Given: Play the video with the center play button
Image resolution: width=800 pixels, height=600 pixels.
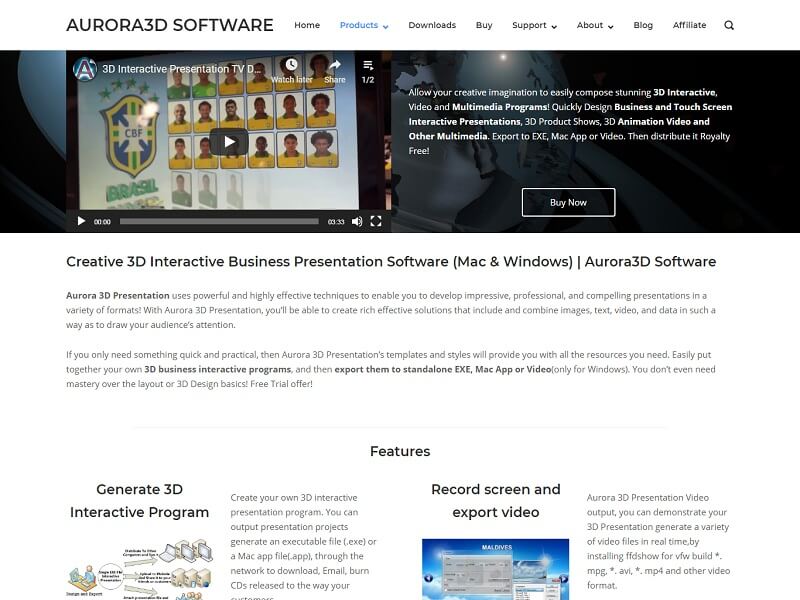Looking at the screenshot, I should 229,141.
